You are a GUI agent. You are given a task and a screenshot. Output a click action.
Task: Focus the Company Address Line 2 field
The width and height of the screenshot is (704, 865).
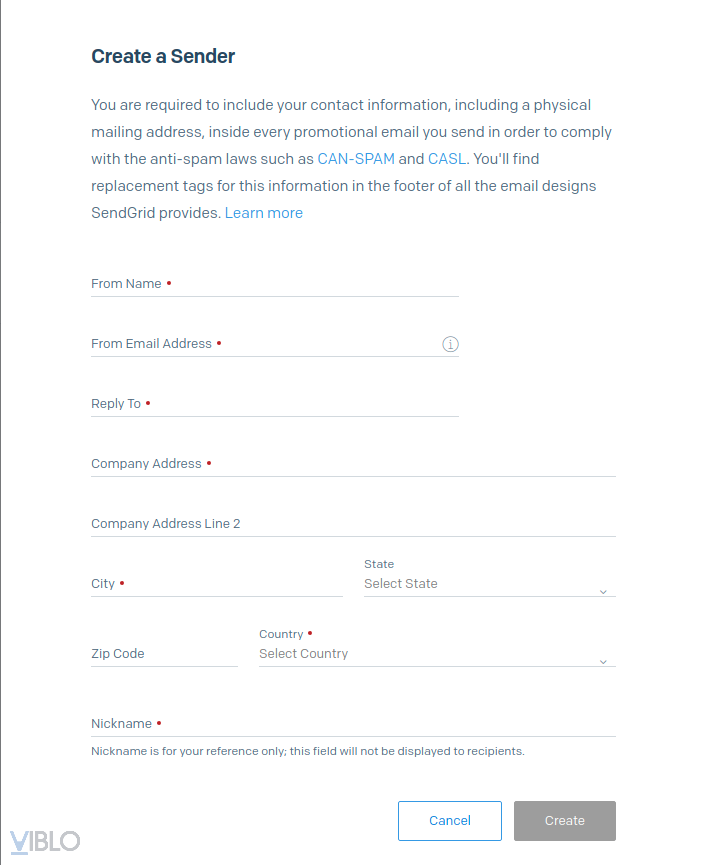[x=353, y=524]
